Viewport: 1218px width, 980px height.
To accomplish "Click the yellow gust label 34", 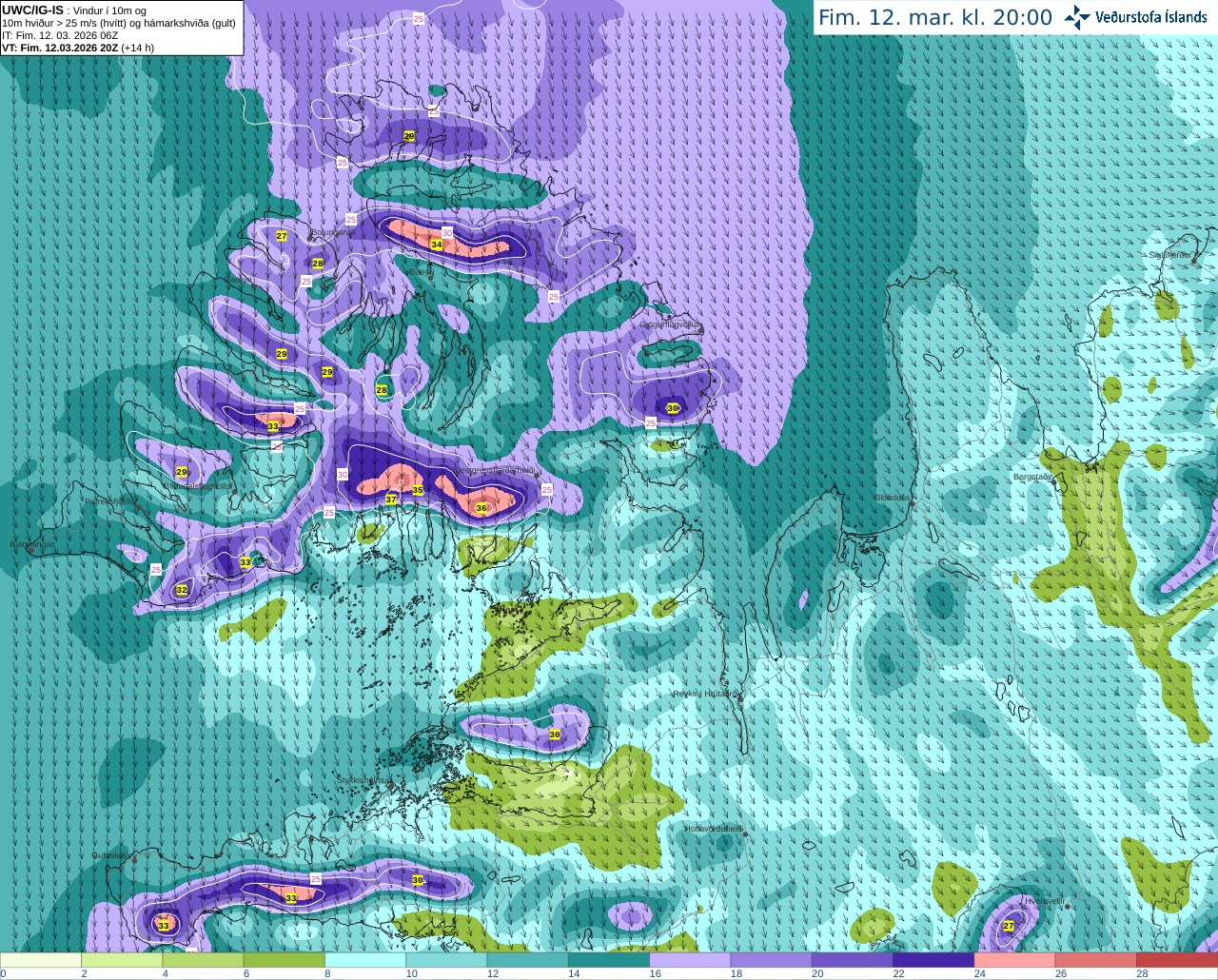I will [x=436, y=245].
